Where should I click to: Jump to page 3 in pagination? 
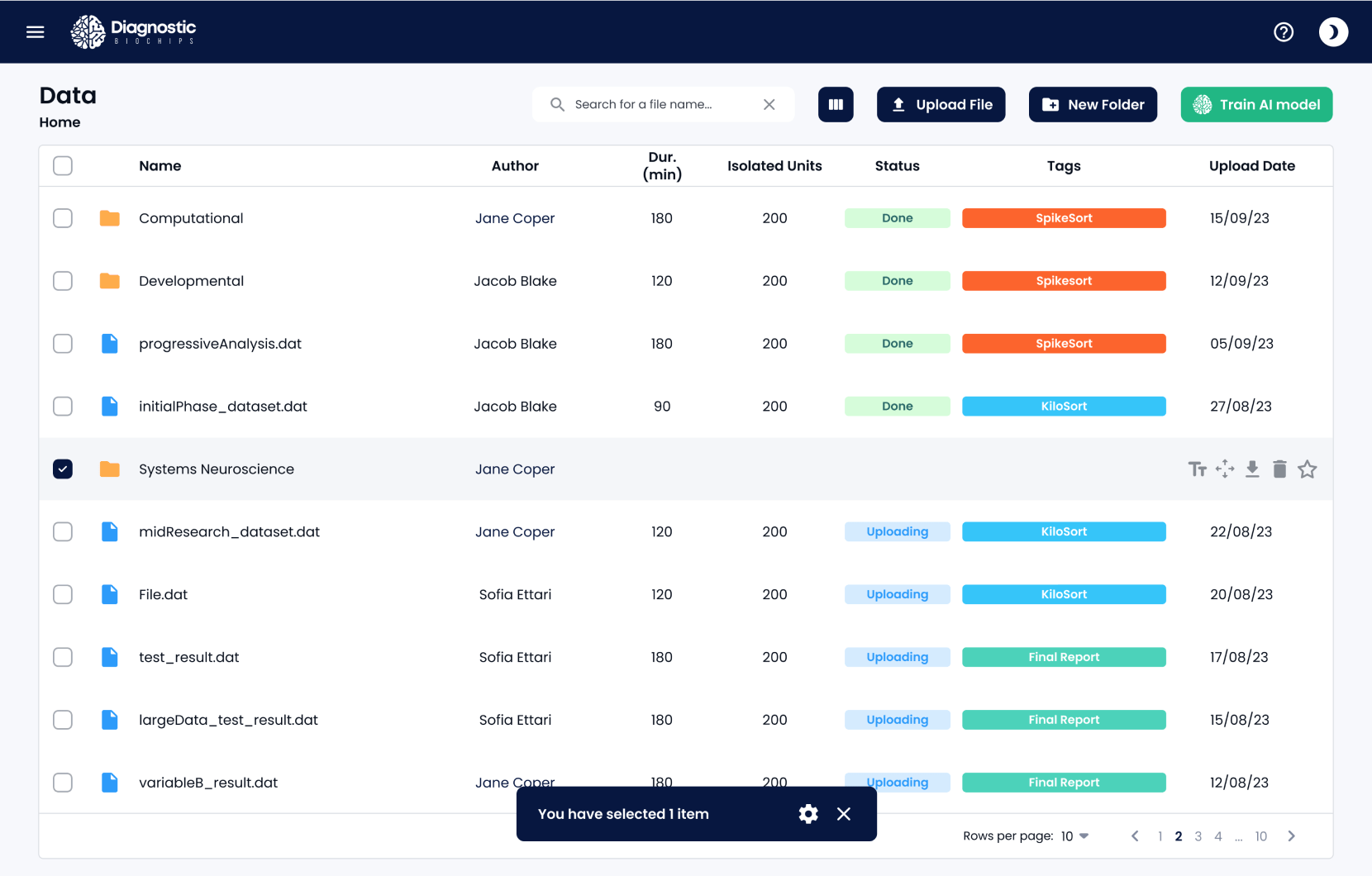(1198, 836)
